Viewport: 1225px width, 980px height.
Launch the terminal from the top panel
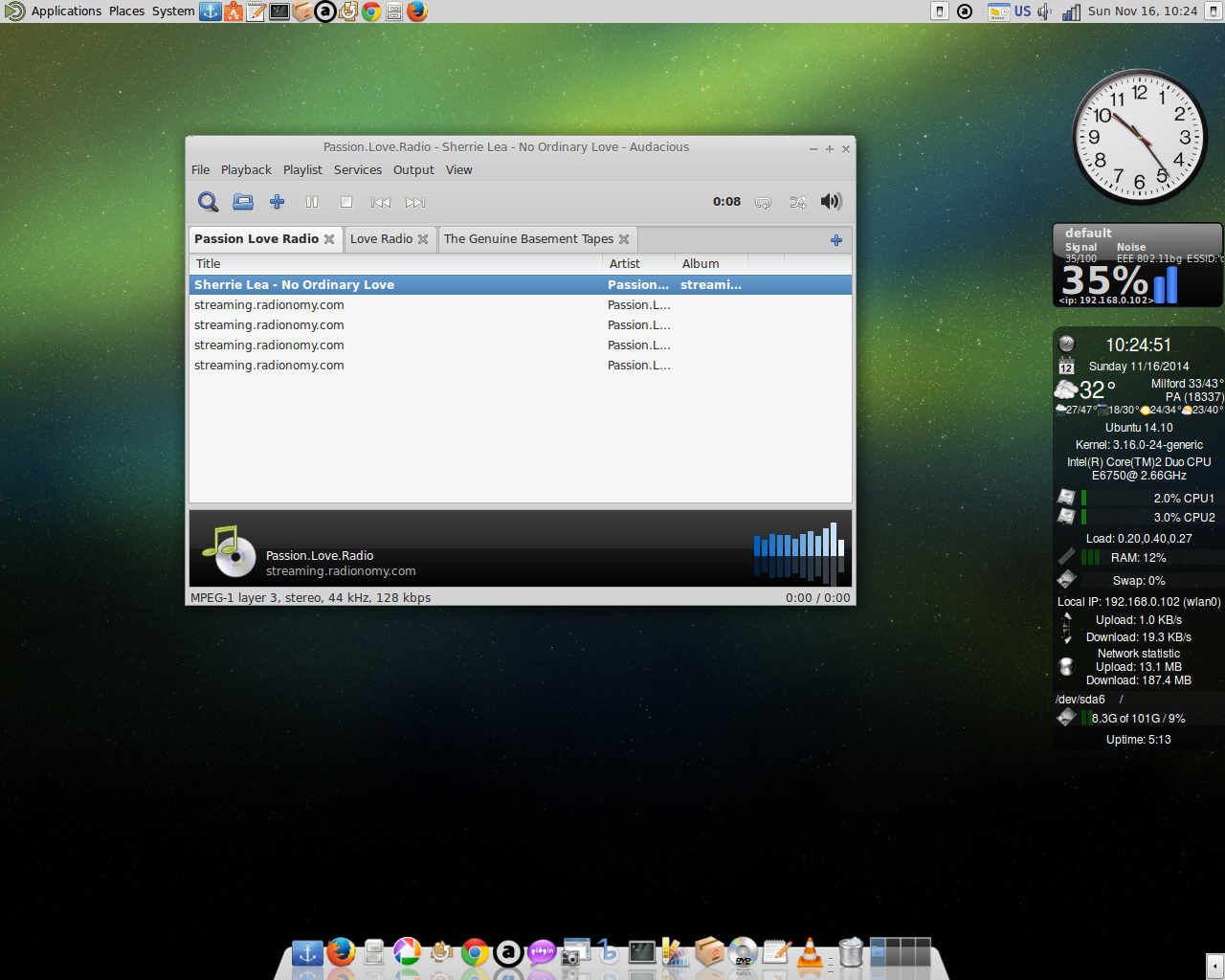point(279,11)
